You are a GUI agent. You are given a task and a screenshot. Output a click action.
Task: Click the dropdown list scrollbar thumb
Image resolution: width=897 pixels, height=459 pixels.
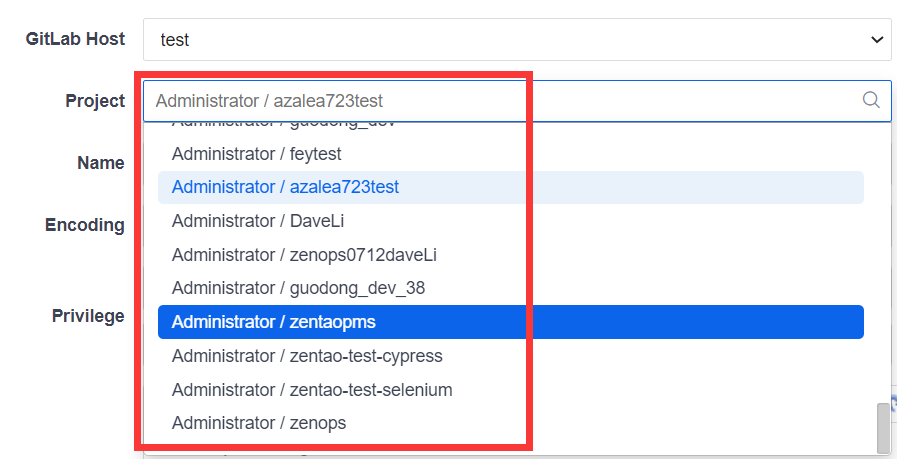[x=882, y=428]
